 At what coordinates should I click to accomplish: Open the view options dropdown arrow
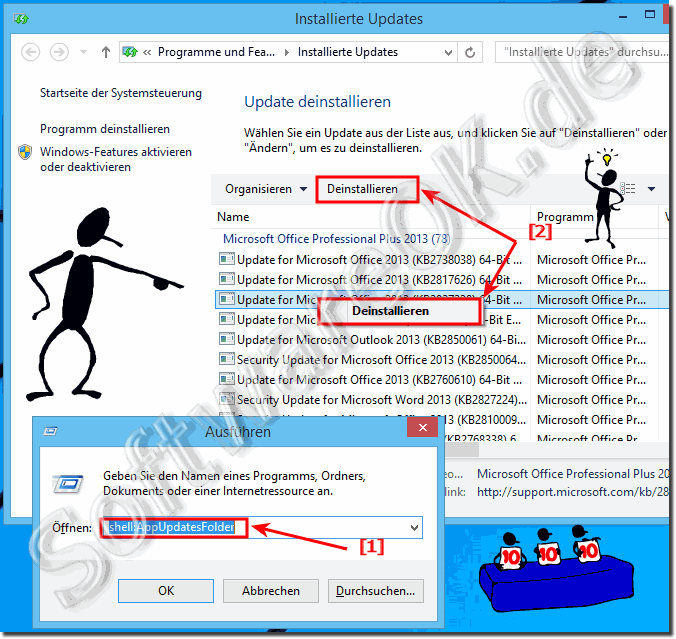tap(651, 189)
